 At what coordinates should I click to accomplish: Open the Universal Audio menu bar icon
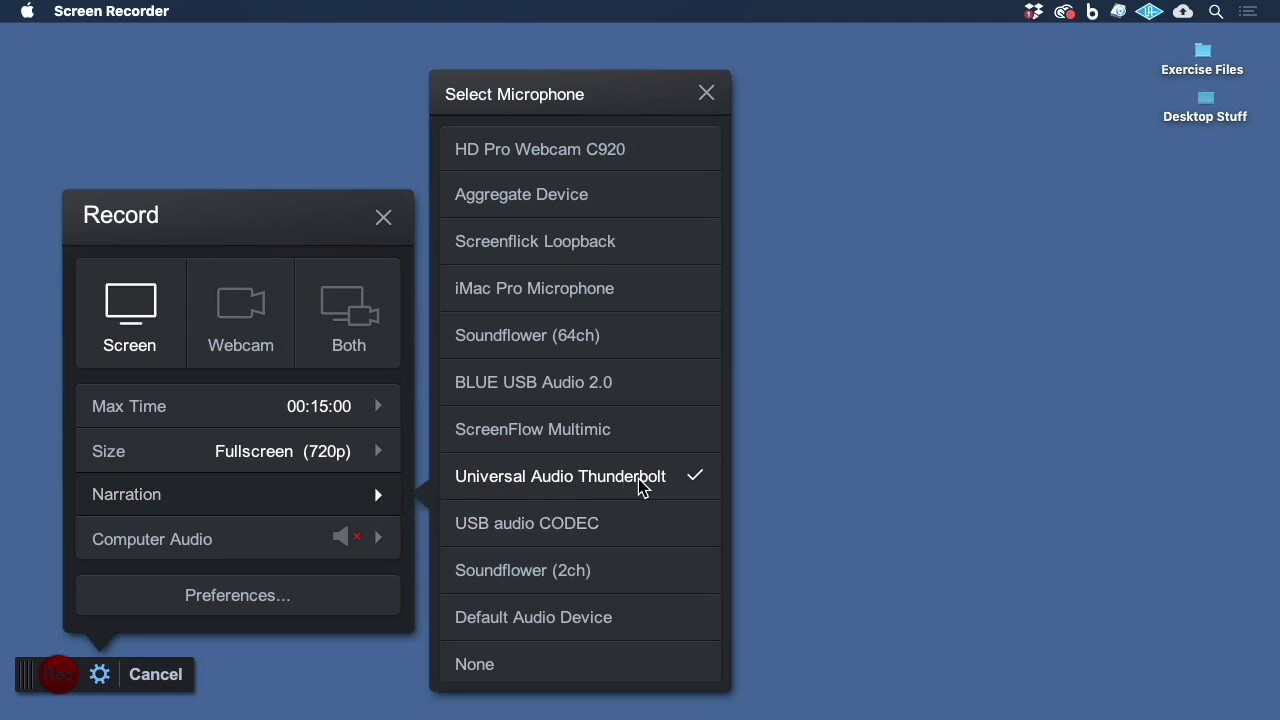coord(1149,11)
